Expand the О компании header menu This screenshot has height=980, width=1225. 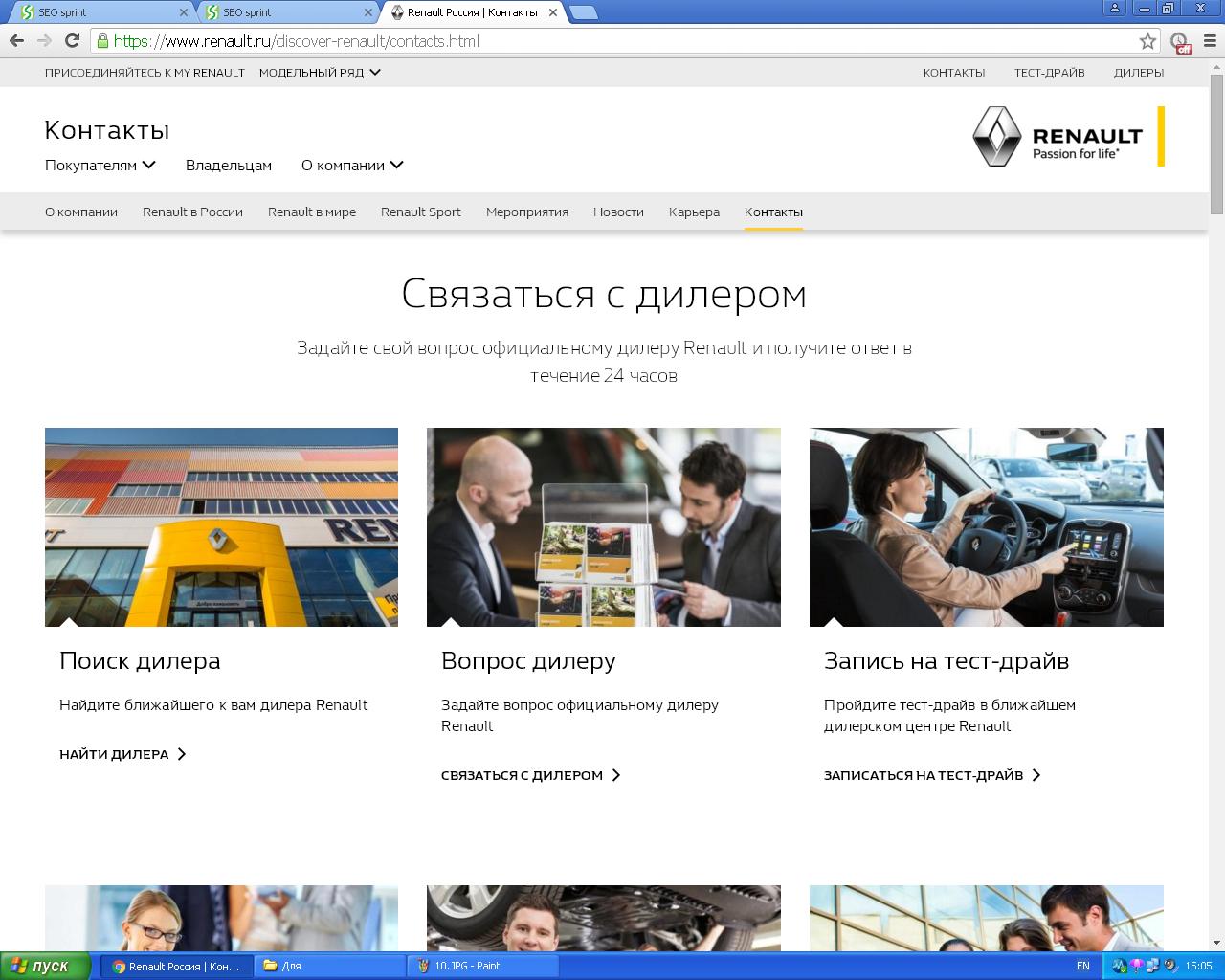[x=352, y=165]
